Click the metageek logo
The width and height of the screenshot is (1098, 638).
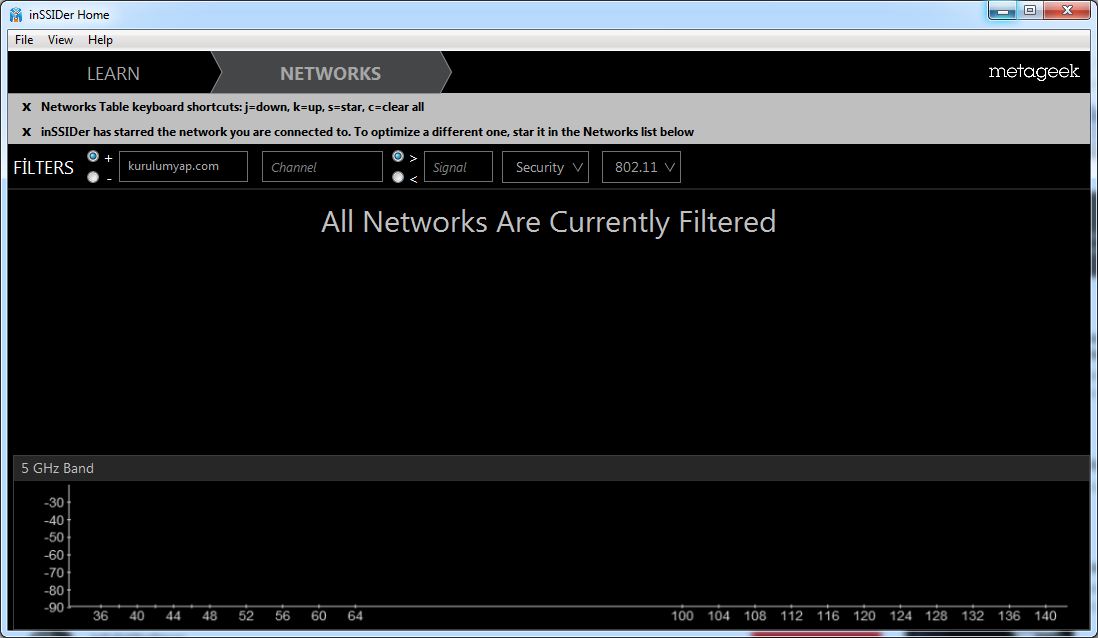1034,72
